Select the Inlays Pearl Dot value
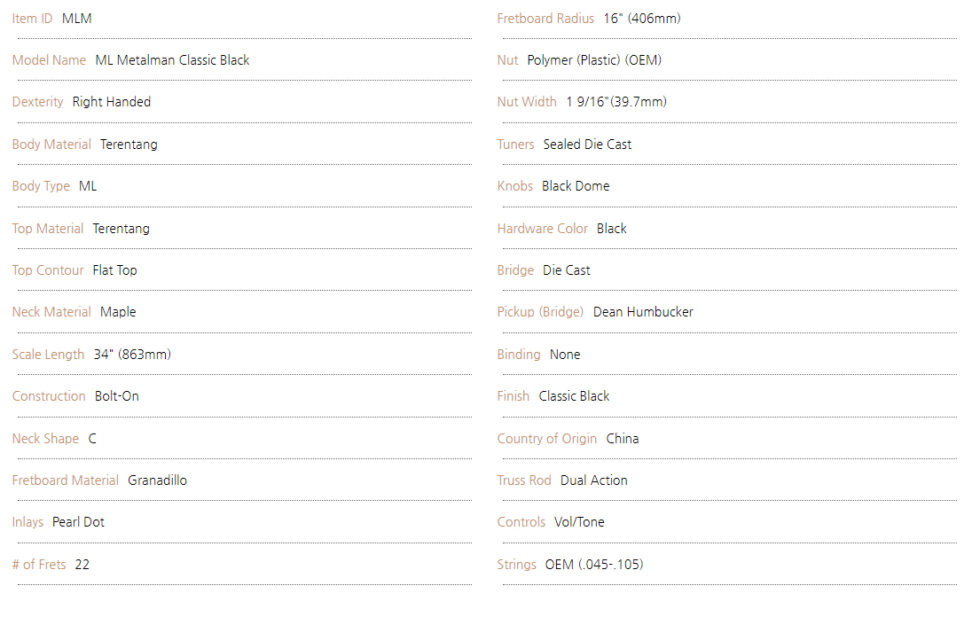 point(78,522)
